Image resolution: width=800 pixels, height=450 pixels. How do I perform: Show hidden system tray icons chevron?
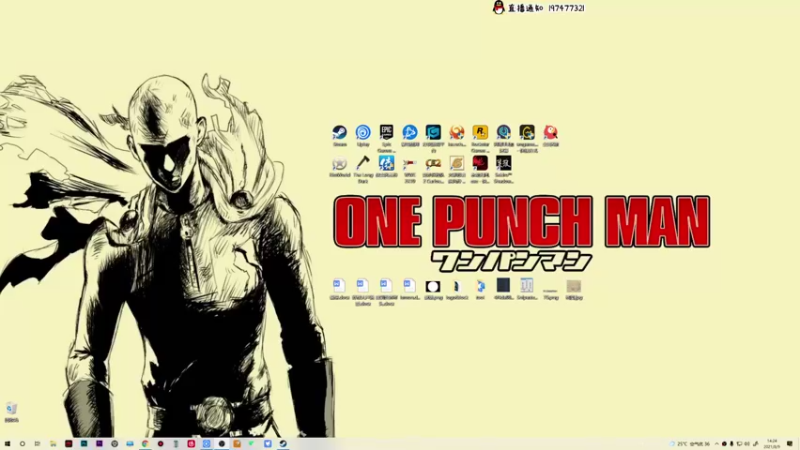pos(717,444)
